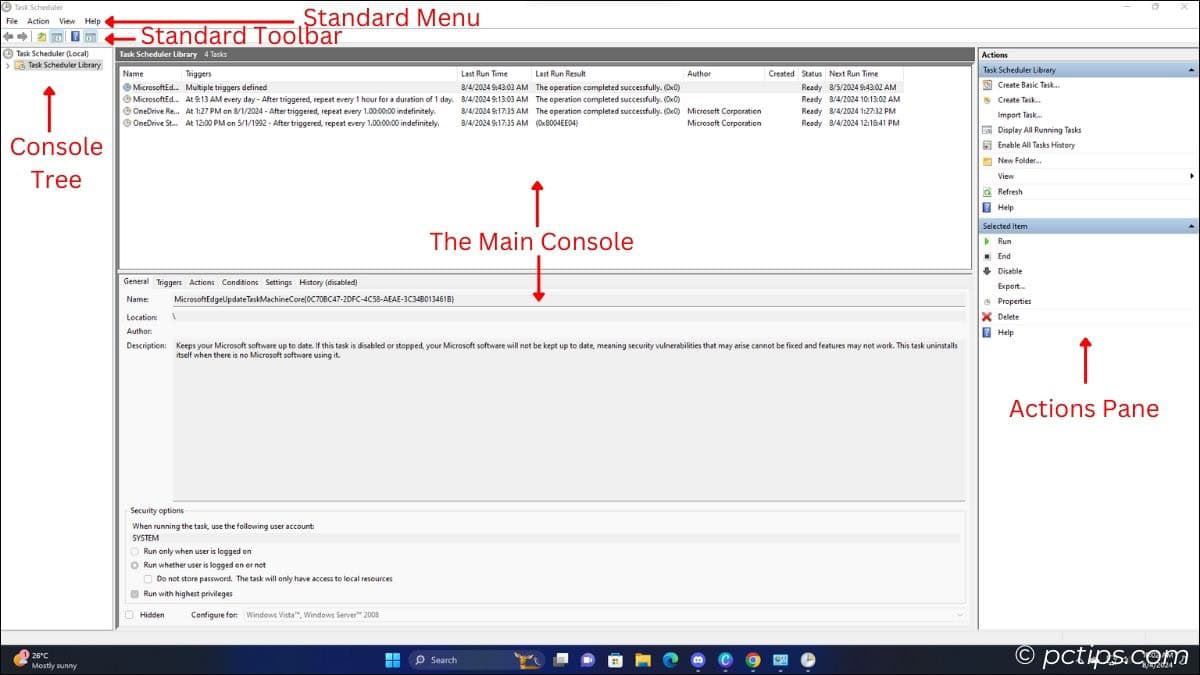Open the Action menu
Screen dimensions: 1200x675
(37, 20)
